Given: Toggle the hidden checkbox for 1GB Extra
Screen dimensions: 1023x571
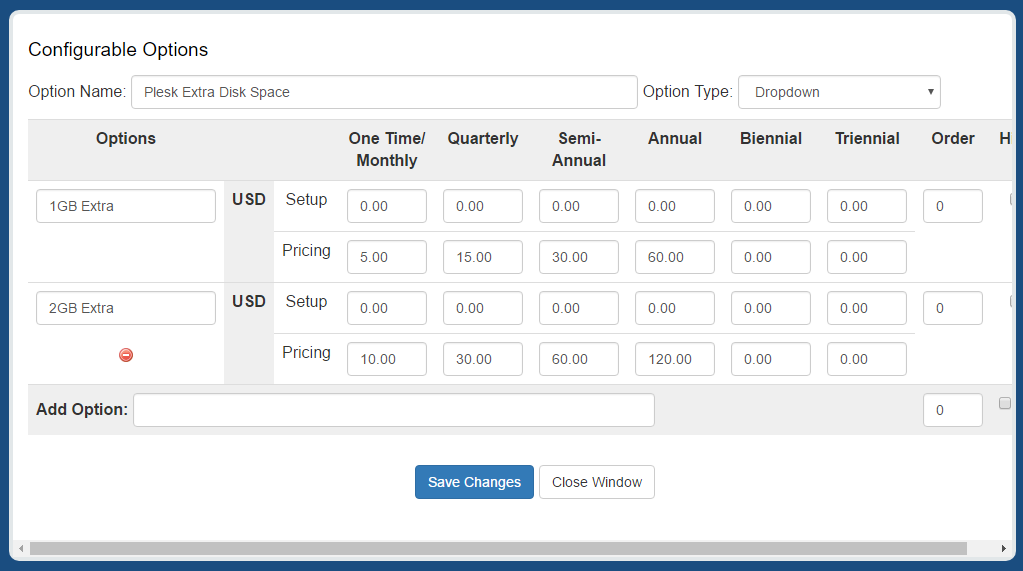Looking at the screenshot, I should [1012, 199].
